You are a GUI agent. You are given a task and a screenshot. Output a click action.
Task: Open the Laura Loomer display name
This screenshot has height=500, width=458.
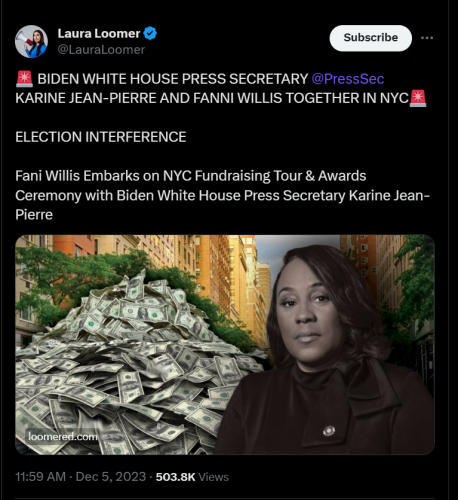(99, 34)
